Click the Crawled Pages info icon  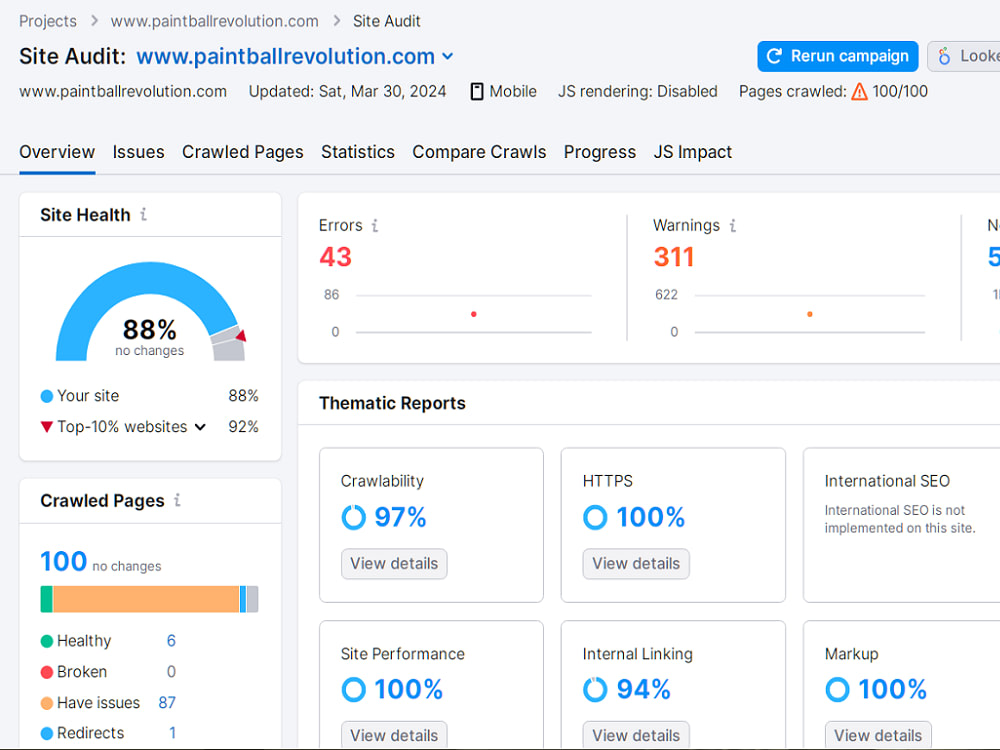point(177,501)
